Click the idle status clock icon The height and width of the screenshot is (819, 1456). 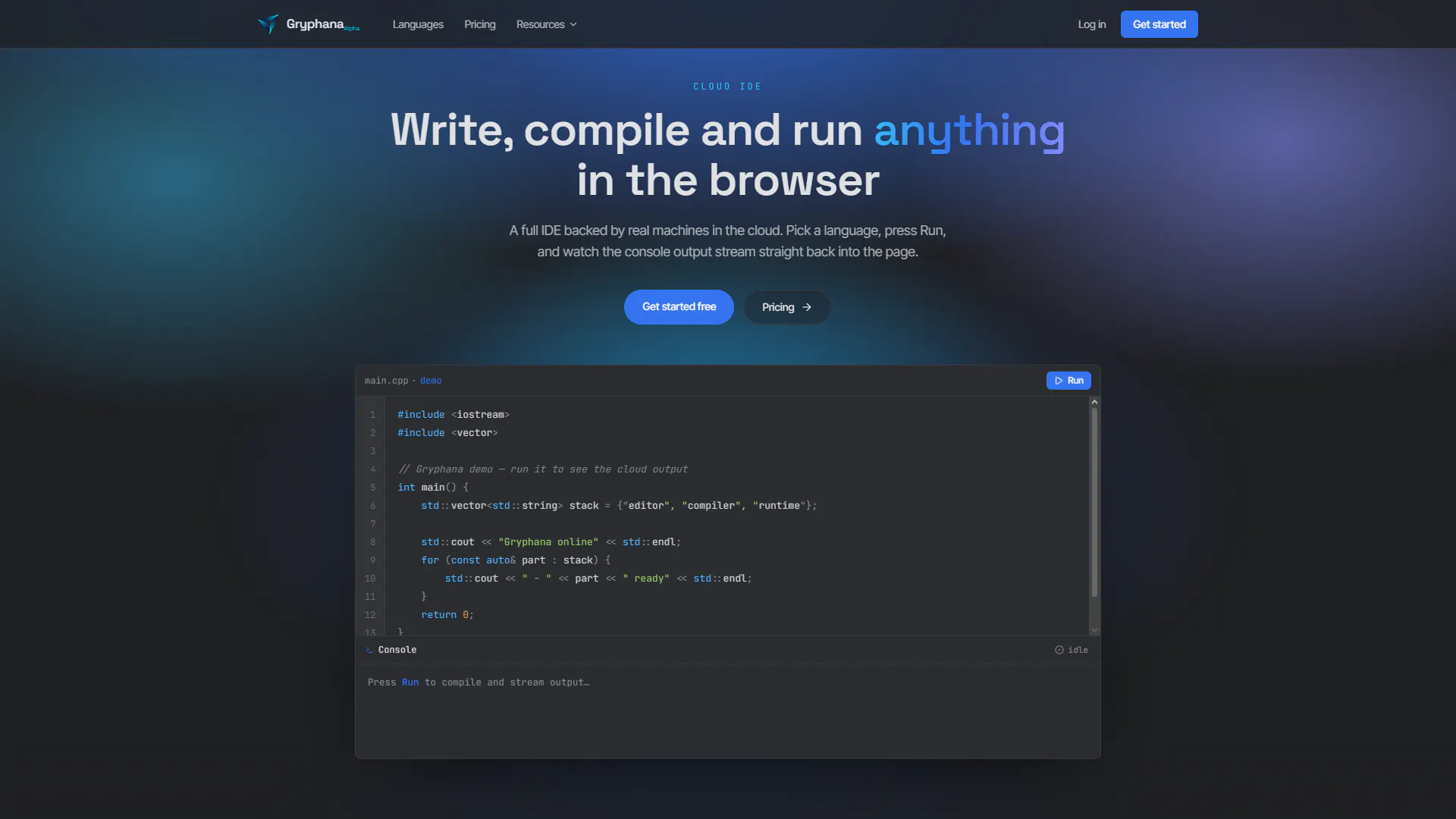[1059, 650]
